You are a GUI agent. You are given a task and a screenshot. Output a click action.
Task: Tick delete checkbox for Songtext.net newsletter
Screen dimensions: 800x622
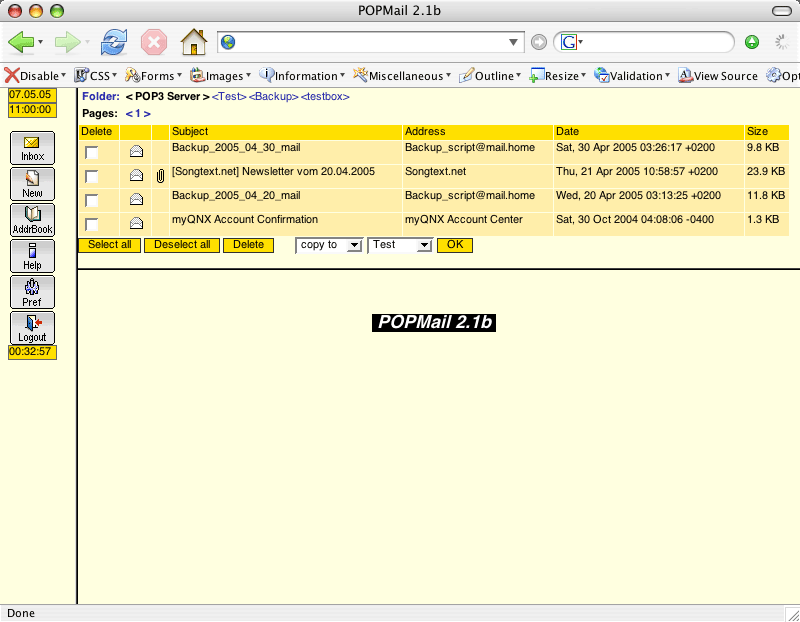[x=92, y=176]
